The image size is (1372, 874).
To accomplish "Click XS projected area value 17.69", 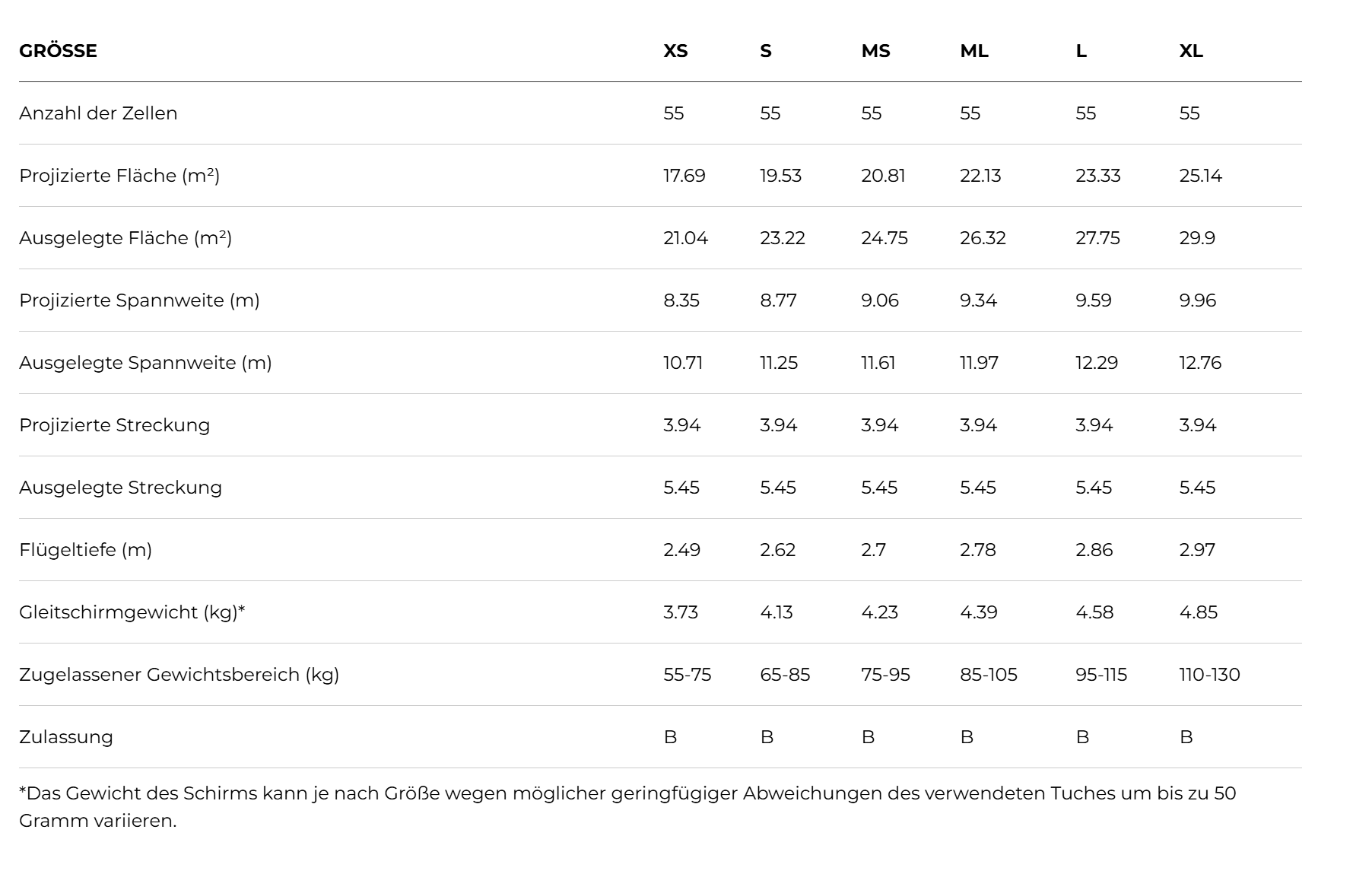I will click(684, 176).
